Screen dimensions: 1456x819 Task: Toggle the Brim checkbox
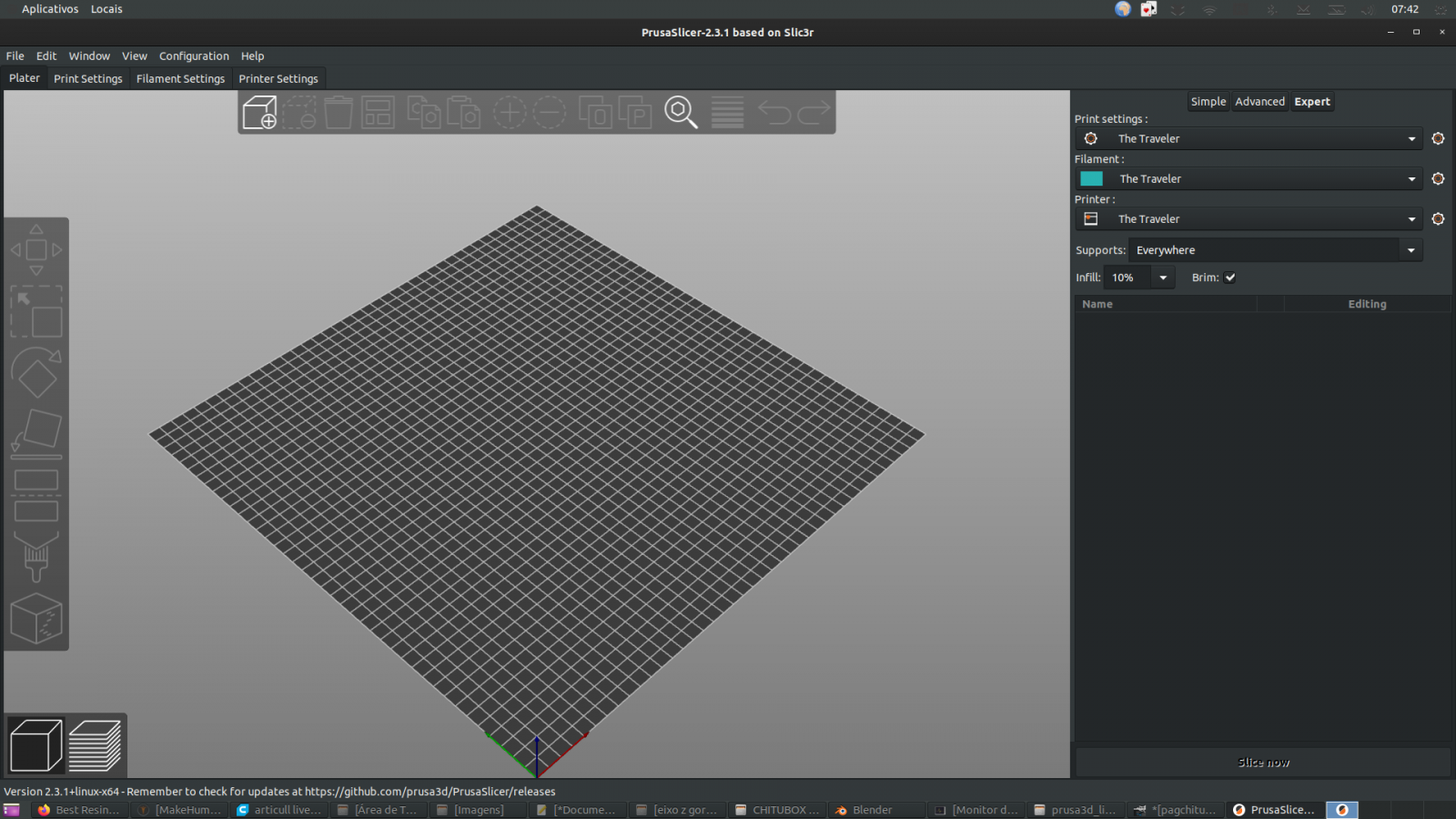[1230, 278]
